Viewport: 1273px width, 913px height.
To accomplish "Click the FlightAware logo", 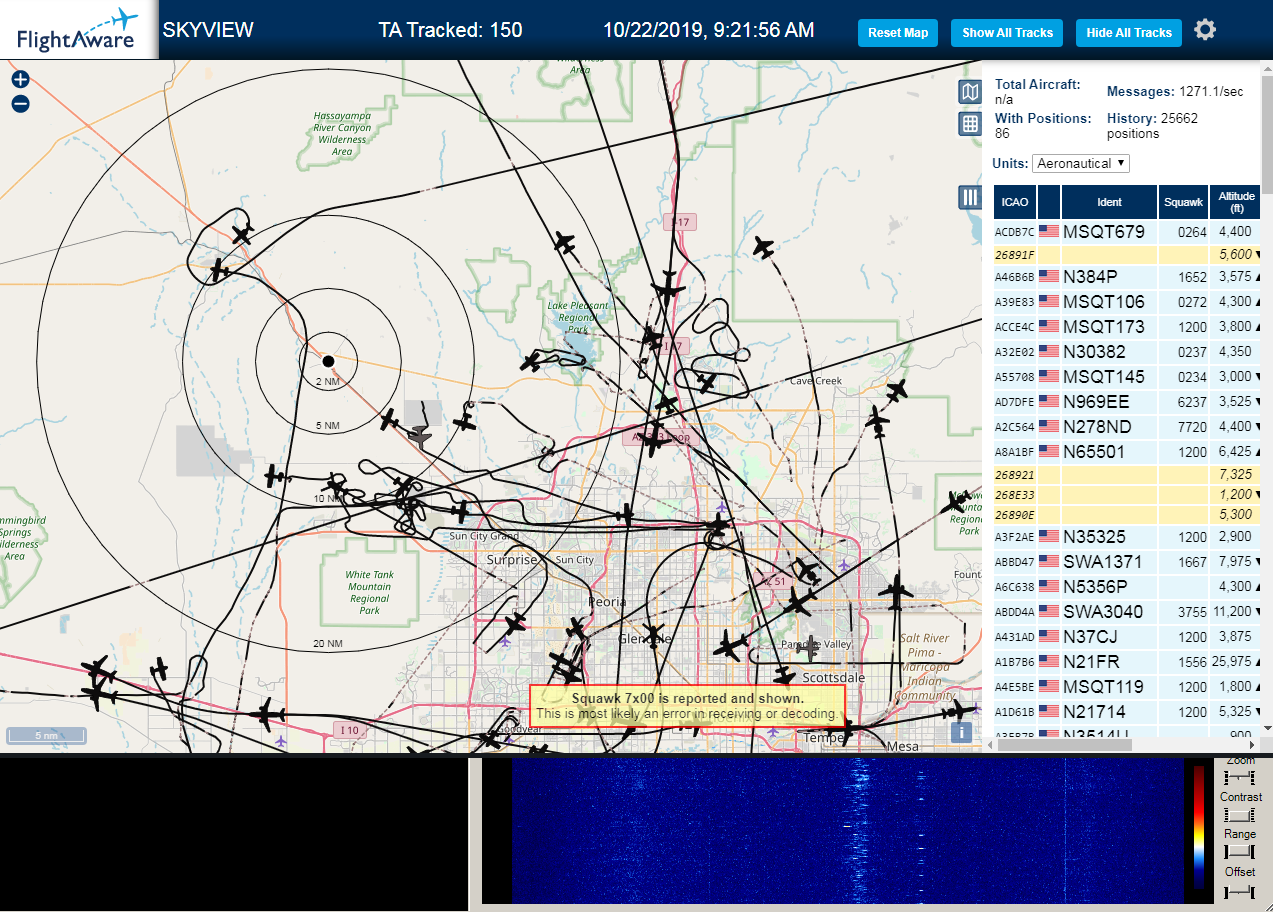I will [x=78, y=30].
